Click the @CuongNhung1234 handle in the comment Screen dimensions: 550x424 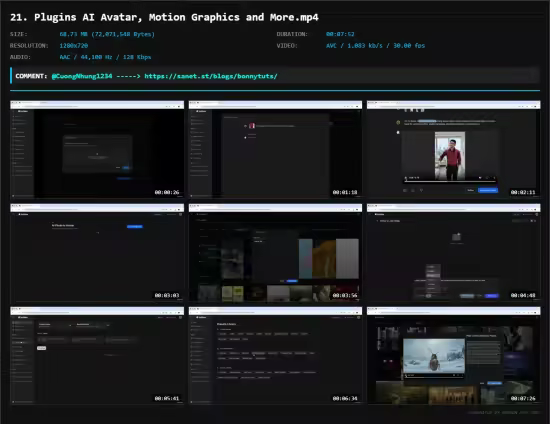point(82,76)
